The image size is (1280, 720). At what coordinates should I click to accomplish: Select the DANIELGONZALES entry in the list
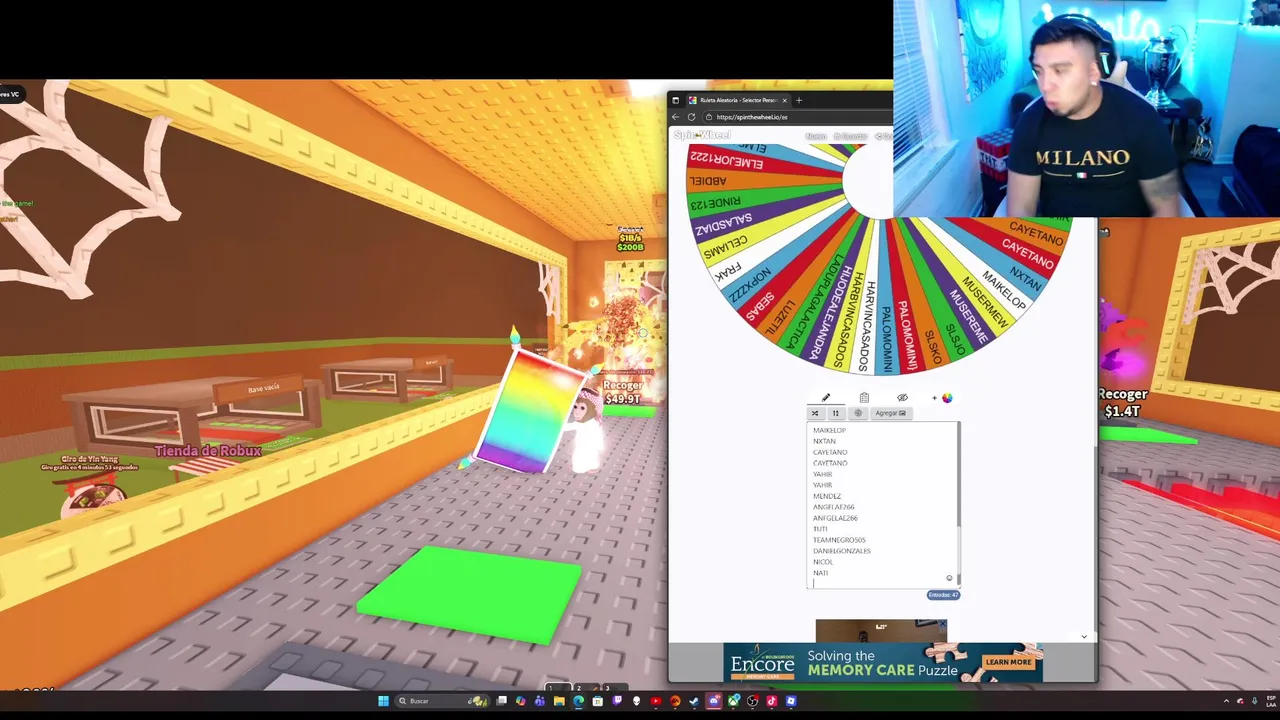click(841, 551)
